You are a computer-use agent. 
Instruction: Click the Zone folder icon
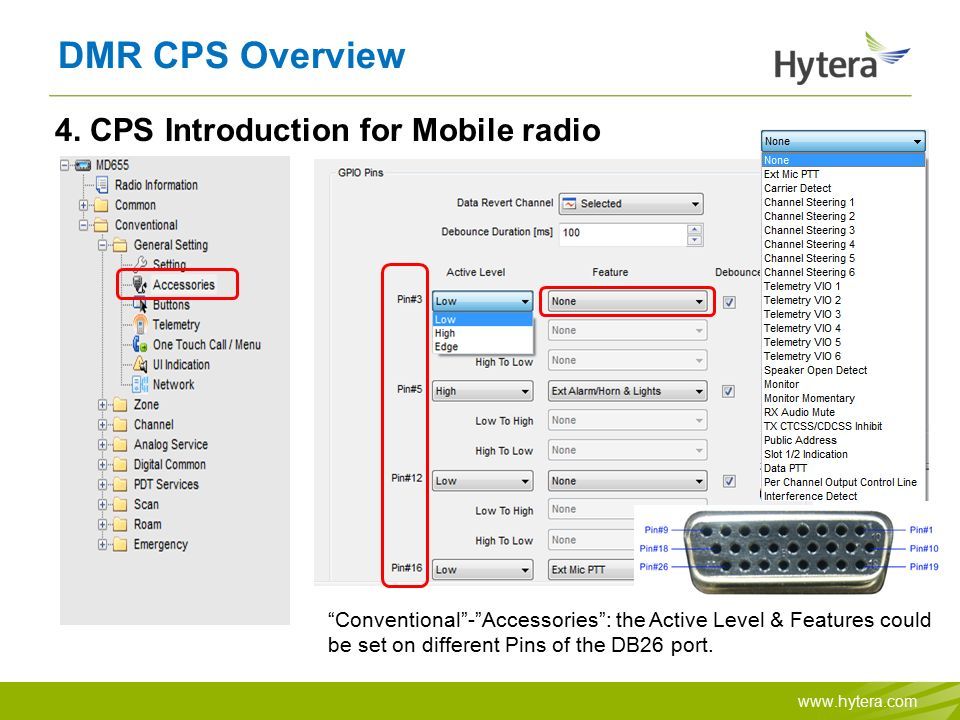tap(120, 405)
